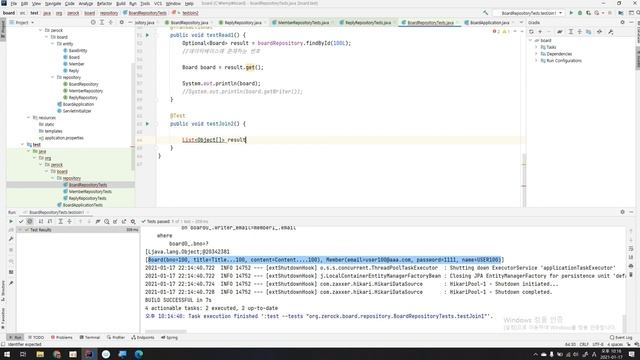
Task: Open the Project view dropdown
Action: (22, 22)
